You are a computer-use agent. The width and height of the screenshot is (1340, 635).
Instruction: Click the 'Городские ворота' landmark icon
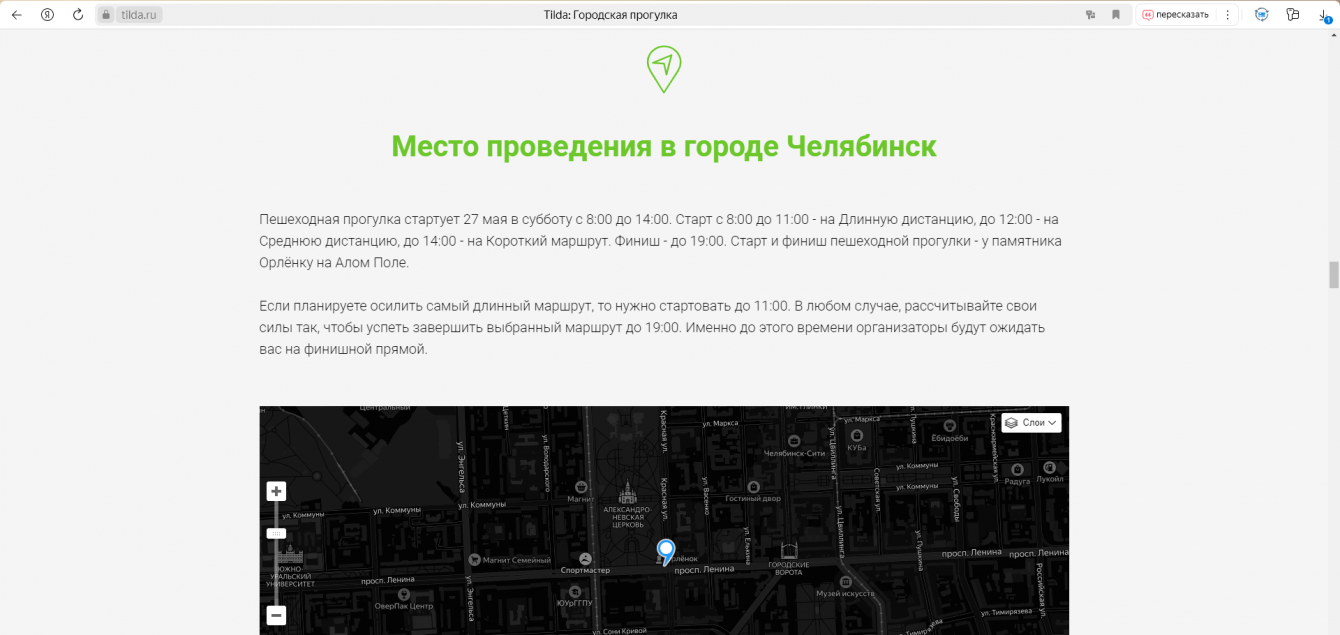pyautogui.click(x=789, y=551)
